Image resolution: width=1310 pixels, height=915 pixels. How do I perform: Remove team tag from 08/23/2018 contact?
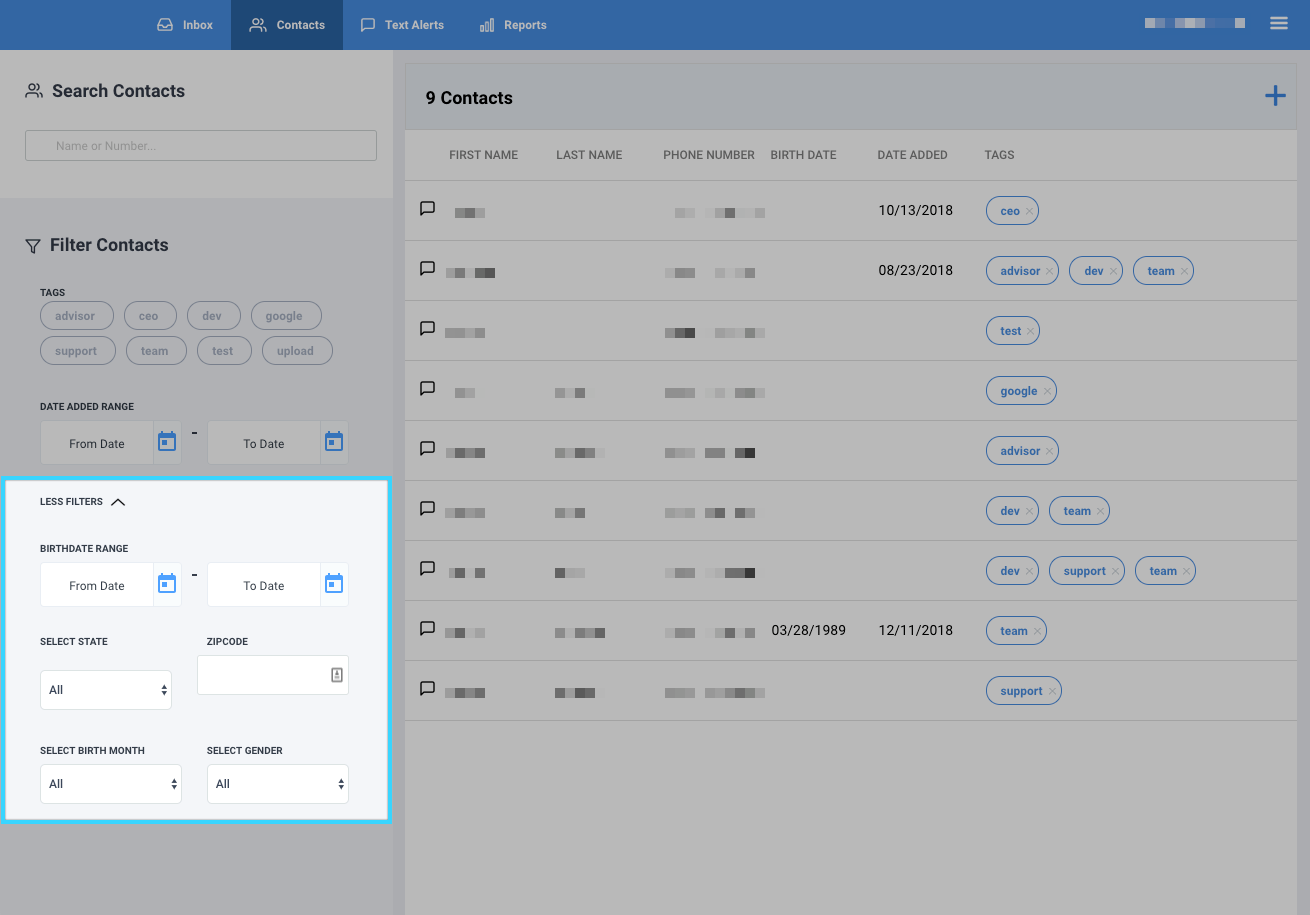1184,271
